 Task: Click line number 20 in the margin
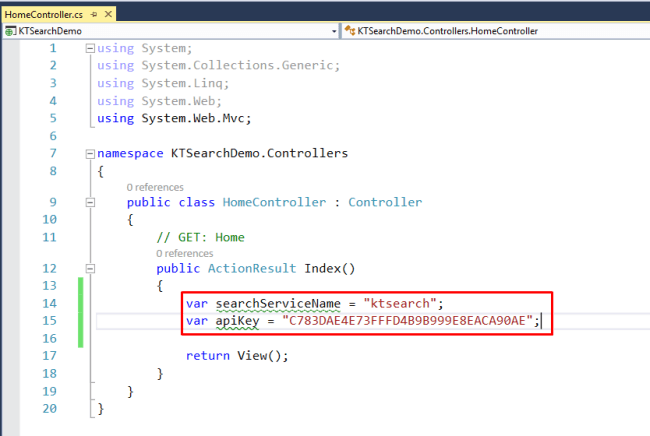(x=49, y=409)
